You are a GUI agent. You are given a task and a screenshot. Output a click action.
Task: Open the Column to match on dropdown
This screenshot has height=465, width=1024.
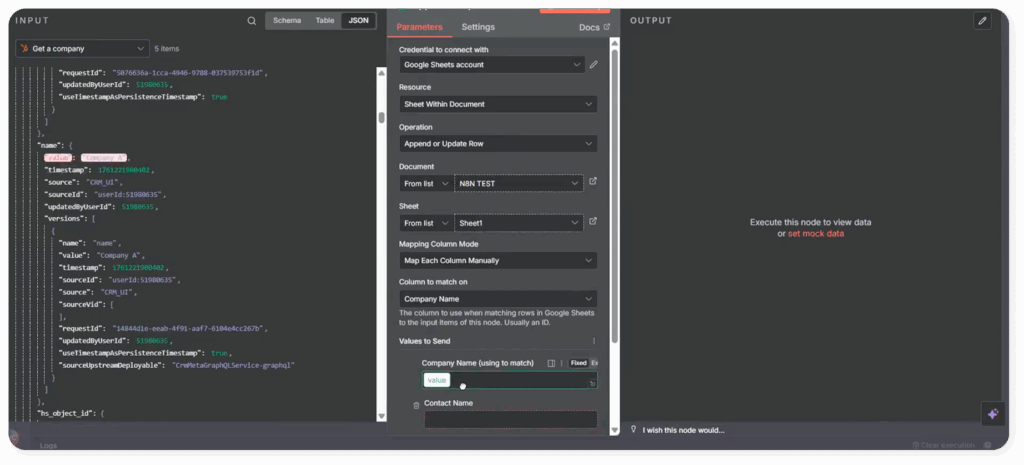click(x=498, y=298)
